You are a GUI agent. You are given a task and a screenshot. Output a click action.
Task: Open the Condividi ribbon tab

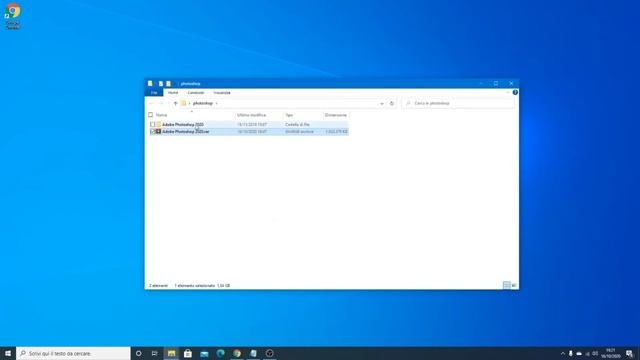pos(196,93)
